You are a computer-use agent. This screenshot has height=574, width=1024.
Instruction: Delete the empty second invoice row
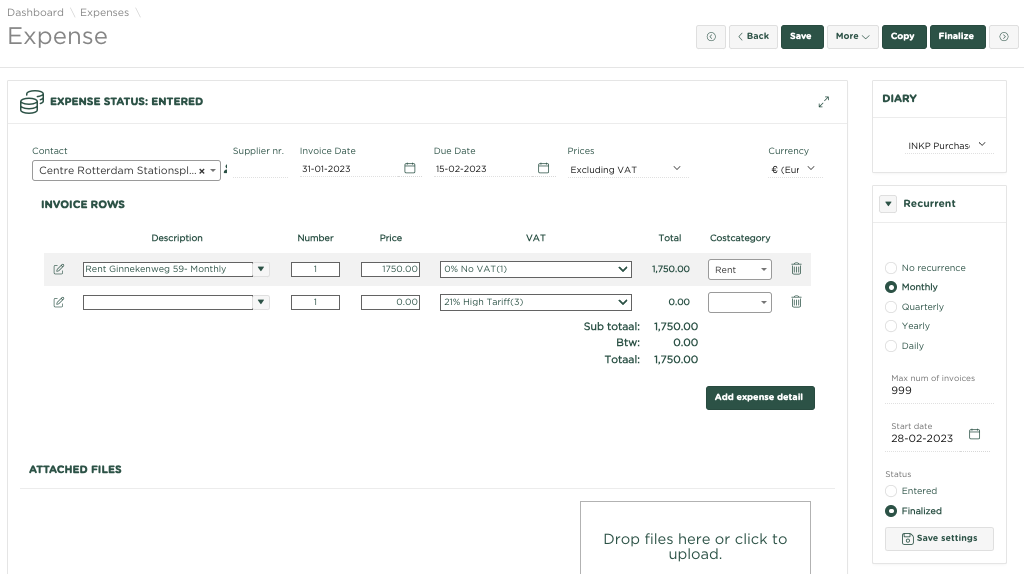796,302
